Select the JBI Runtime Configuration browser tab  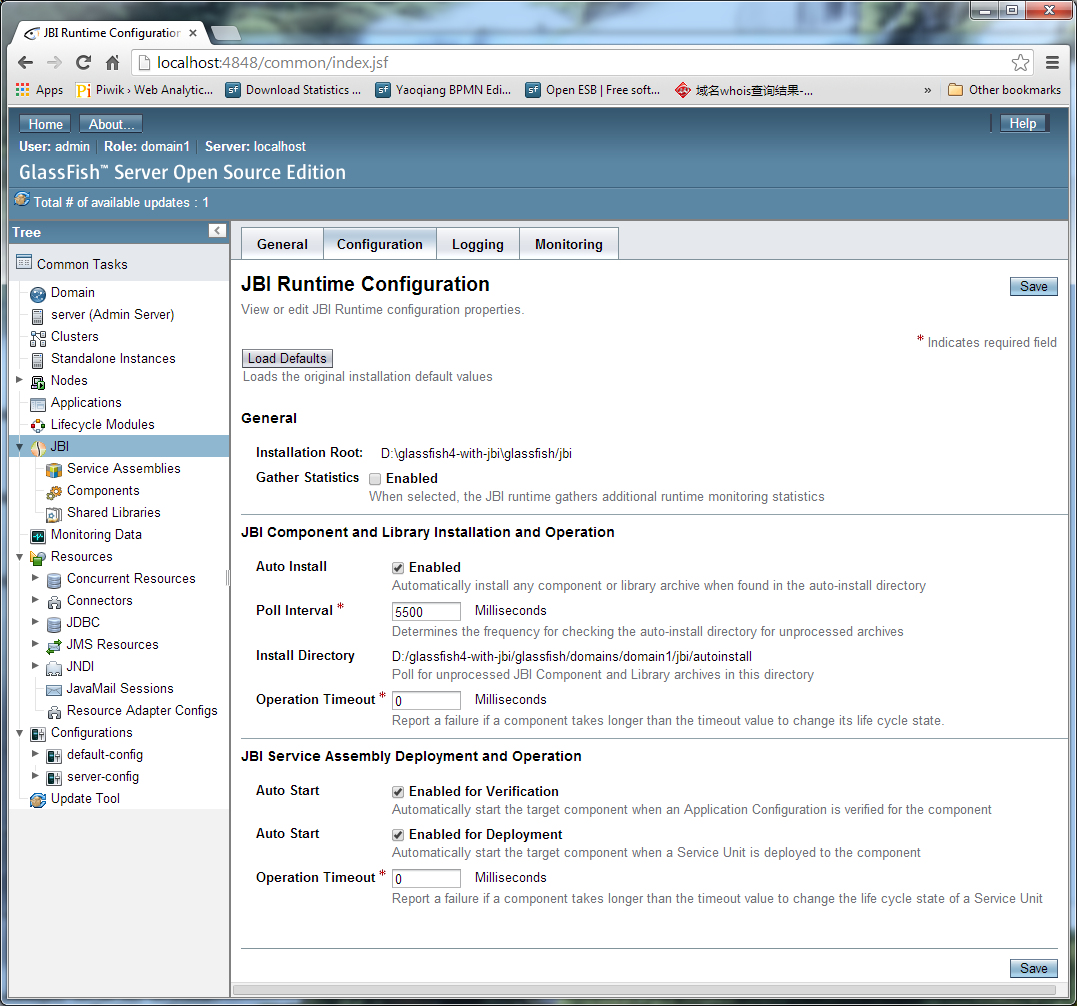pos(110,33)
